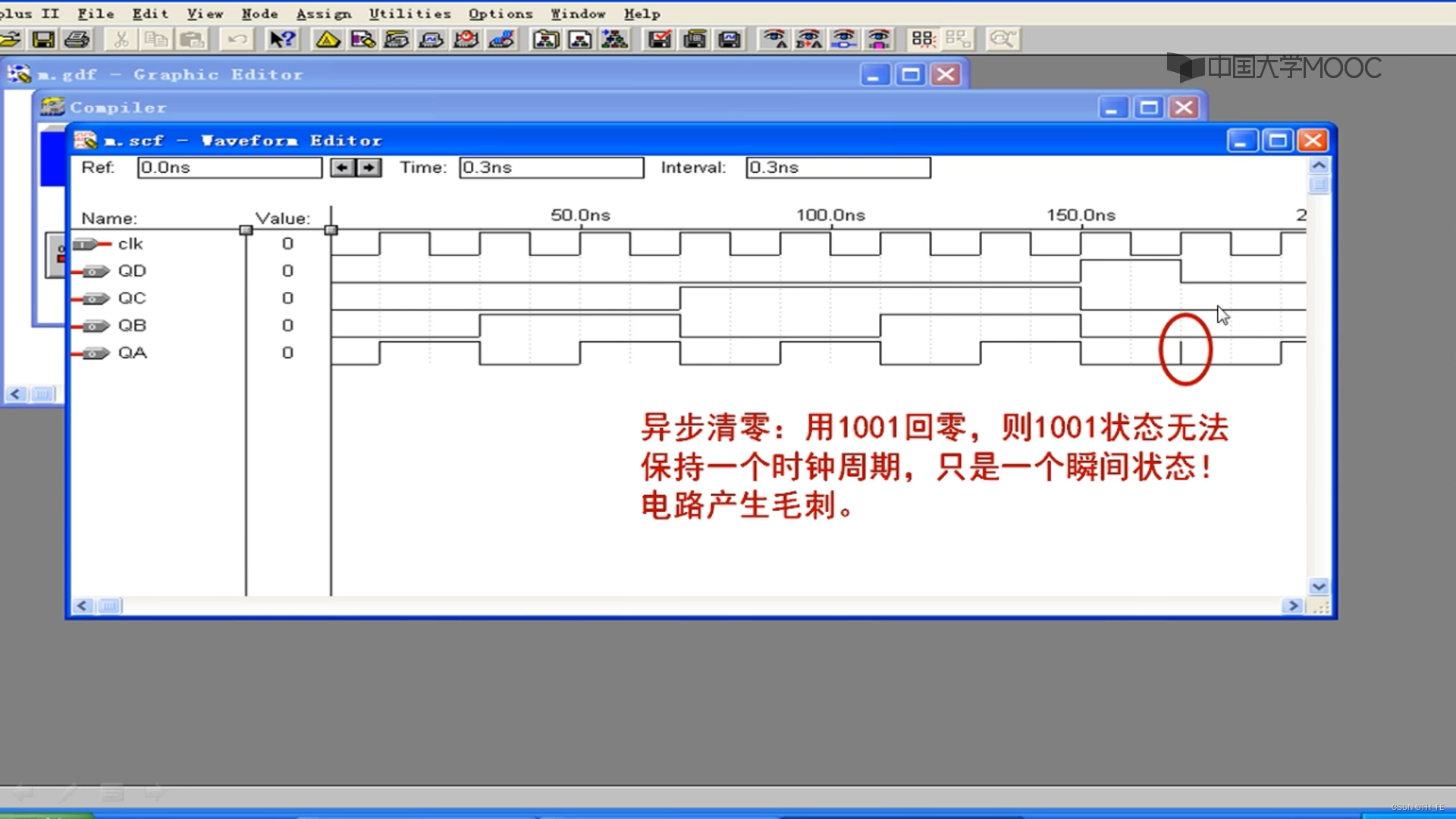Open the Help menu

click(642, 14)
